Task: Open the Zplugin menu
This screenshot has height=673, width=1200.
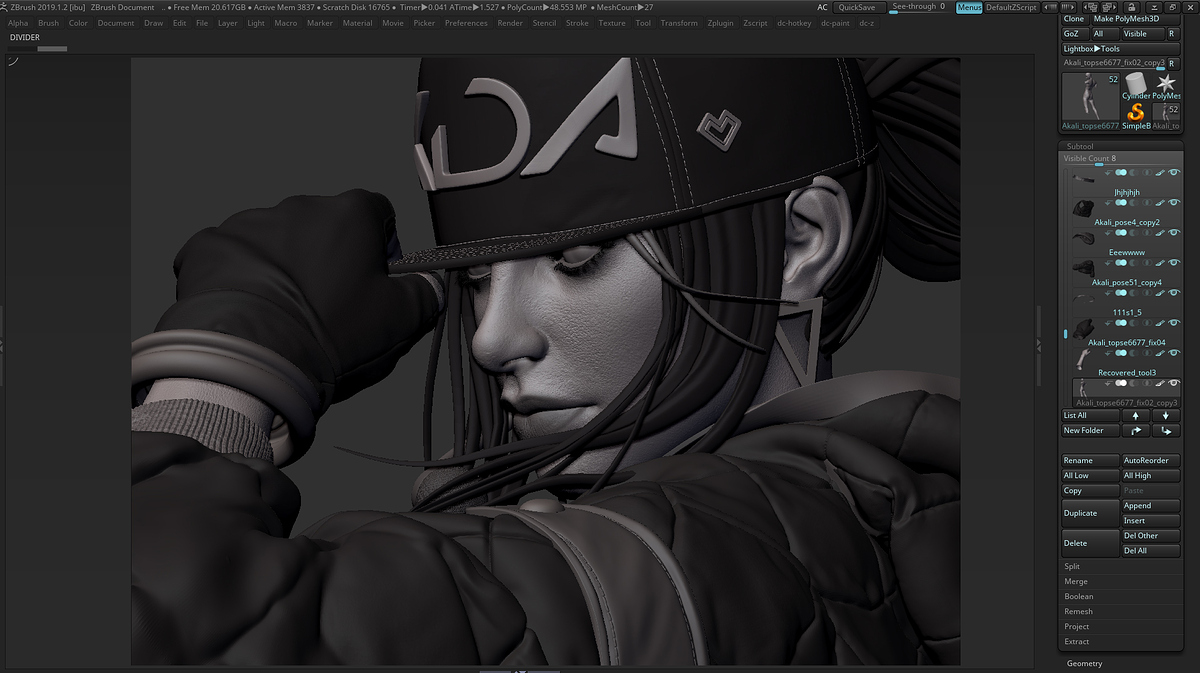Action: point(720,23)
